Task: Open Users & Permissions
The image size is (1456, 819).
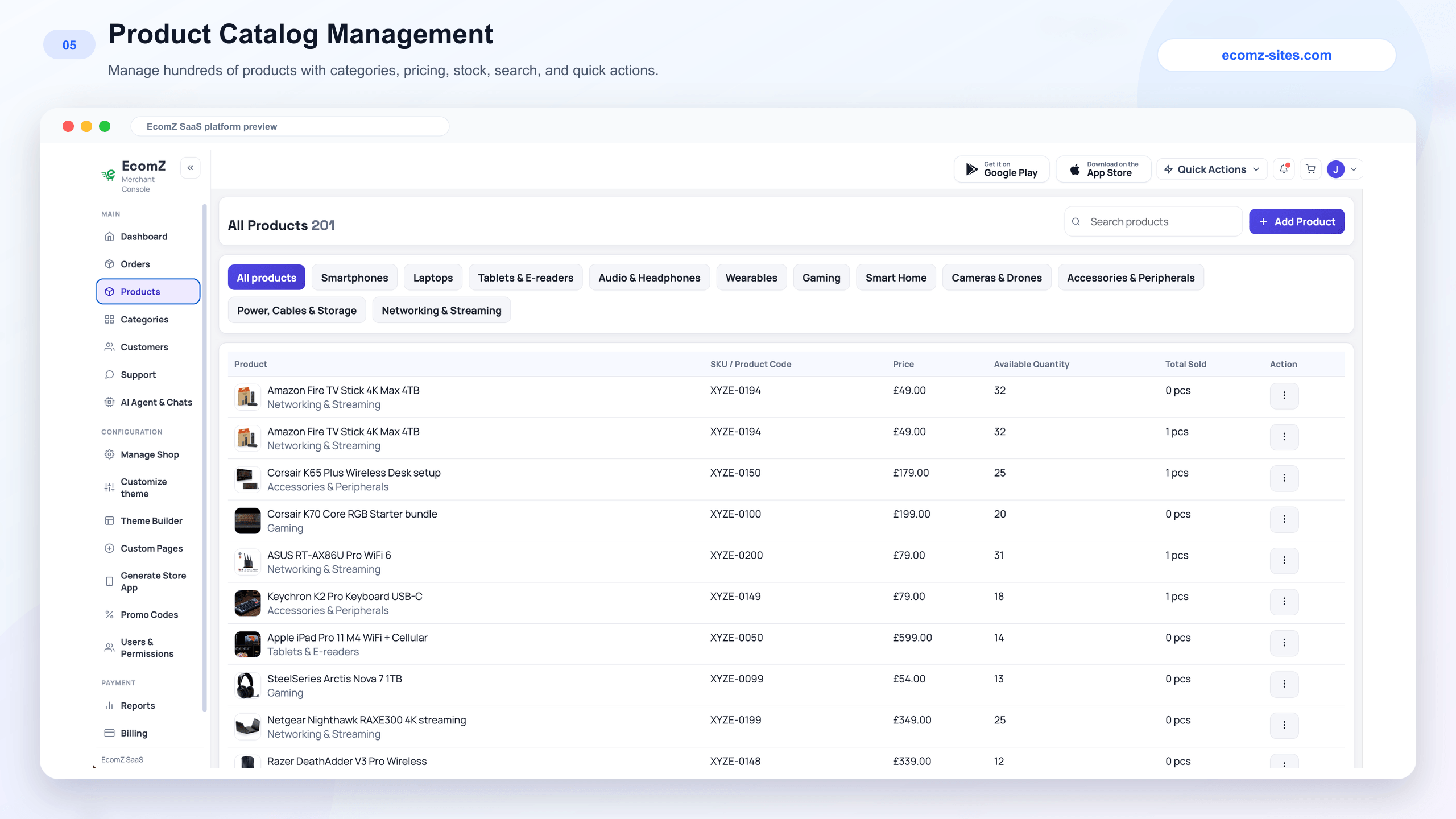Action: pyautogui.click(x=148, y=648)
